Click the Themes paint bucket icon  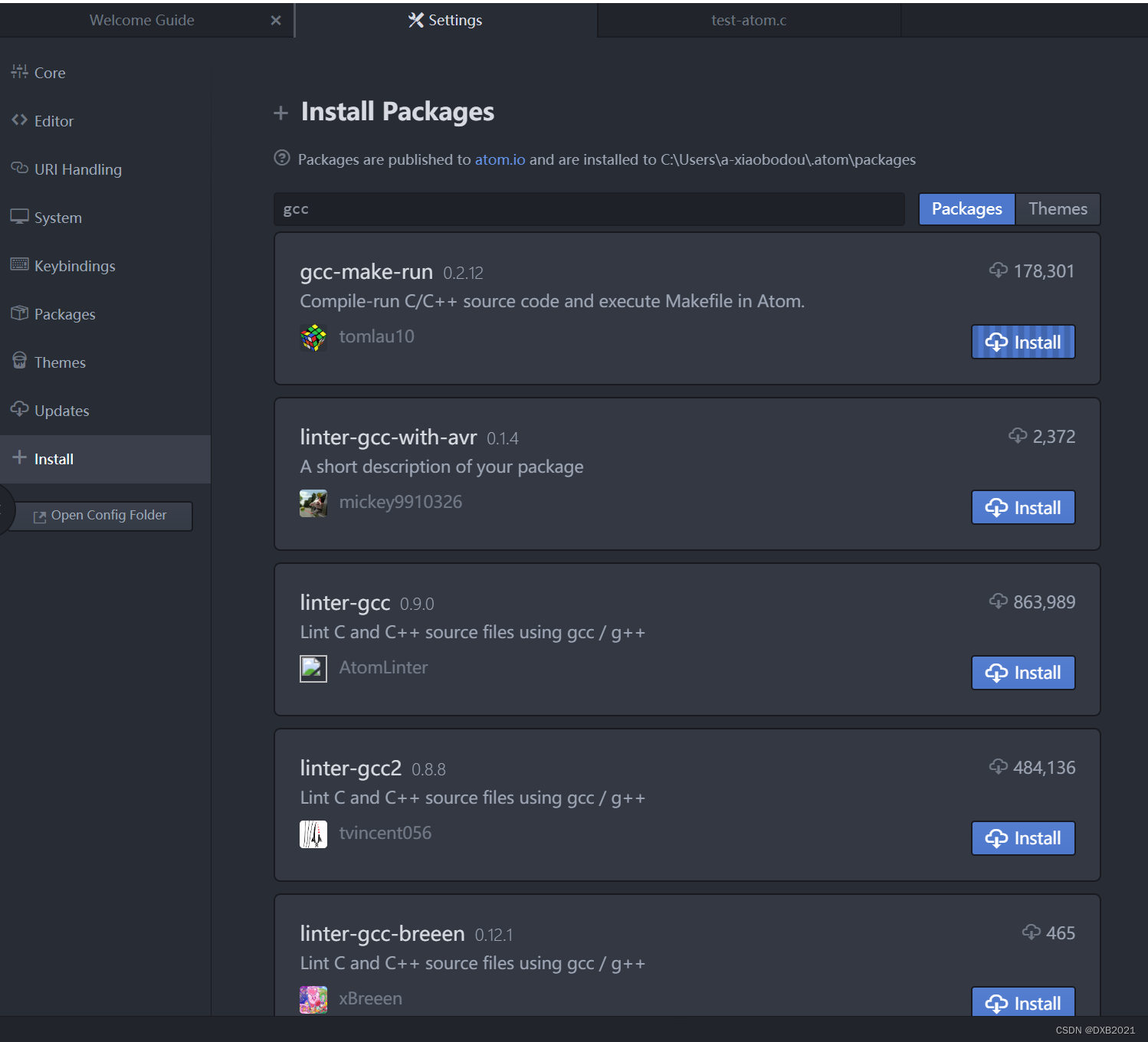(19, 360)
